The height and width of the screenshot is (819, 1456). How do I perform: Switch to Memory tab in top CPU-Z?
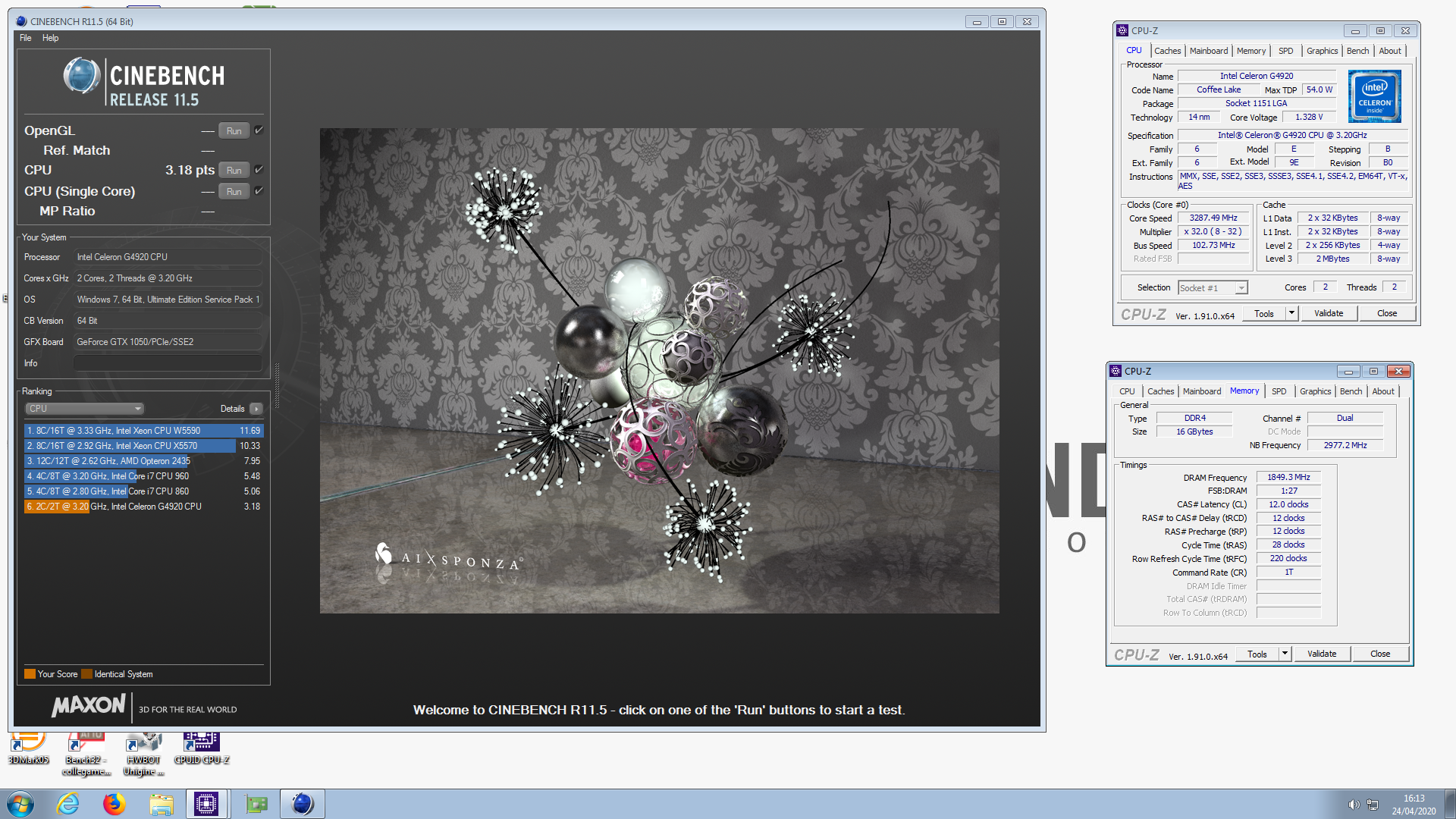coord(1250,51)
